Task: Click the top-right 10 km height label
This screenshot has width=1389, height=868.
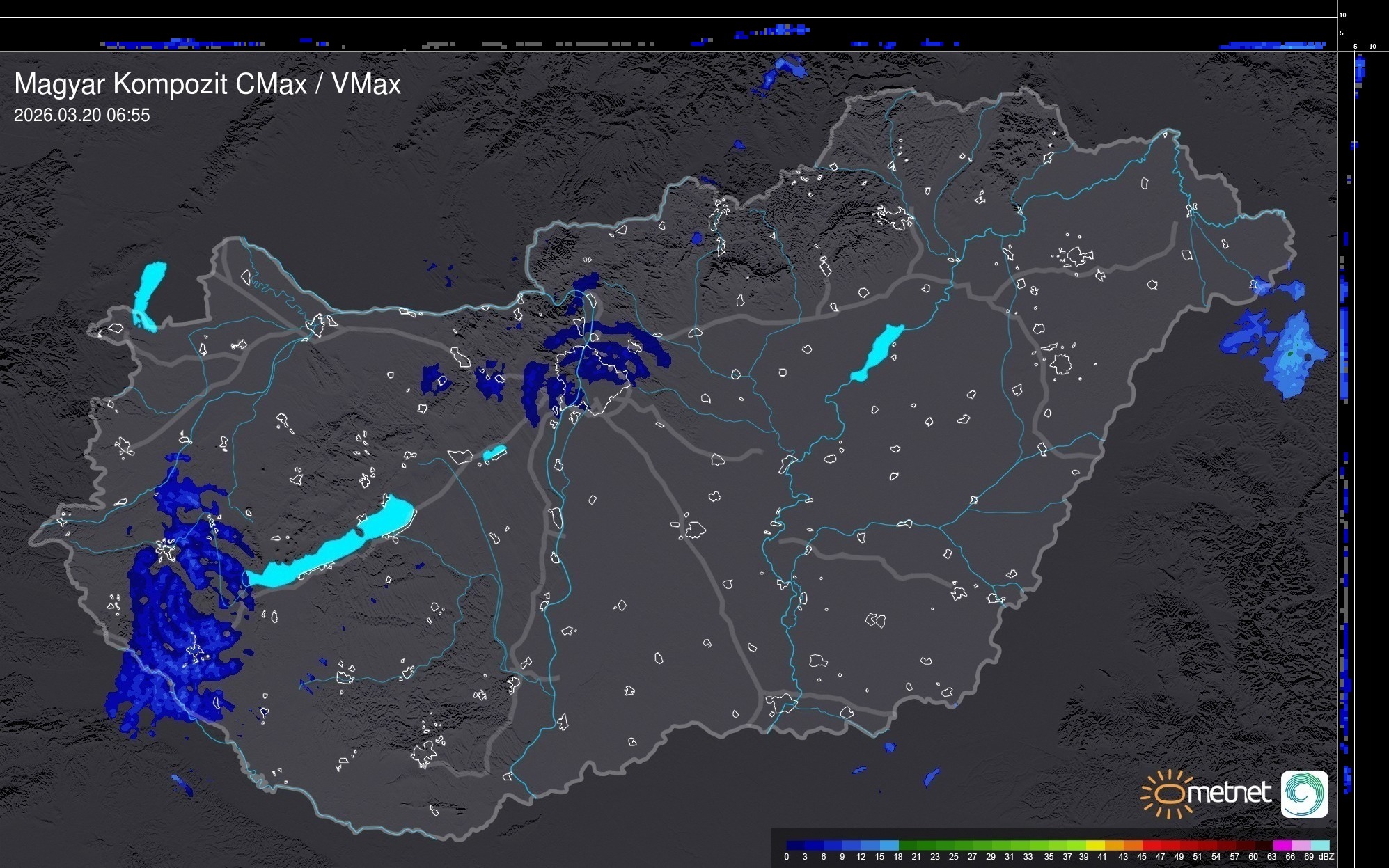Action: [1343, 15]
